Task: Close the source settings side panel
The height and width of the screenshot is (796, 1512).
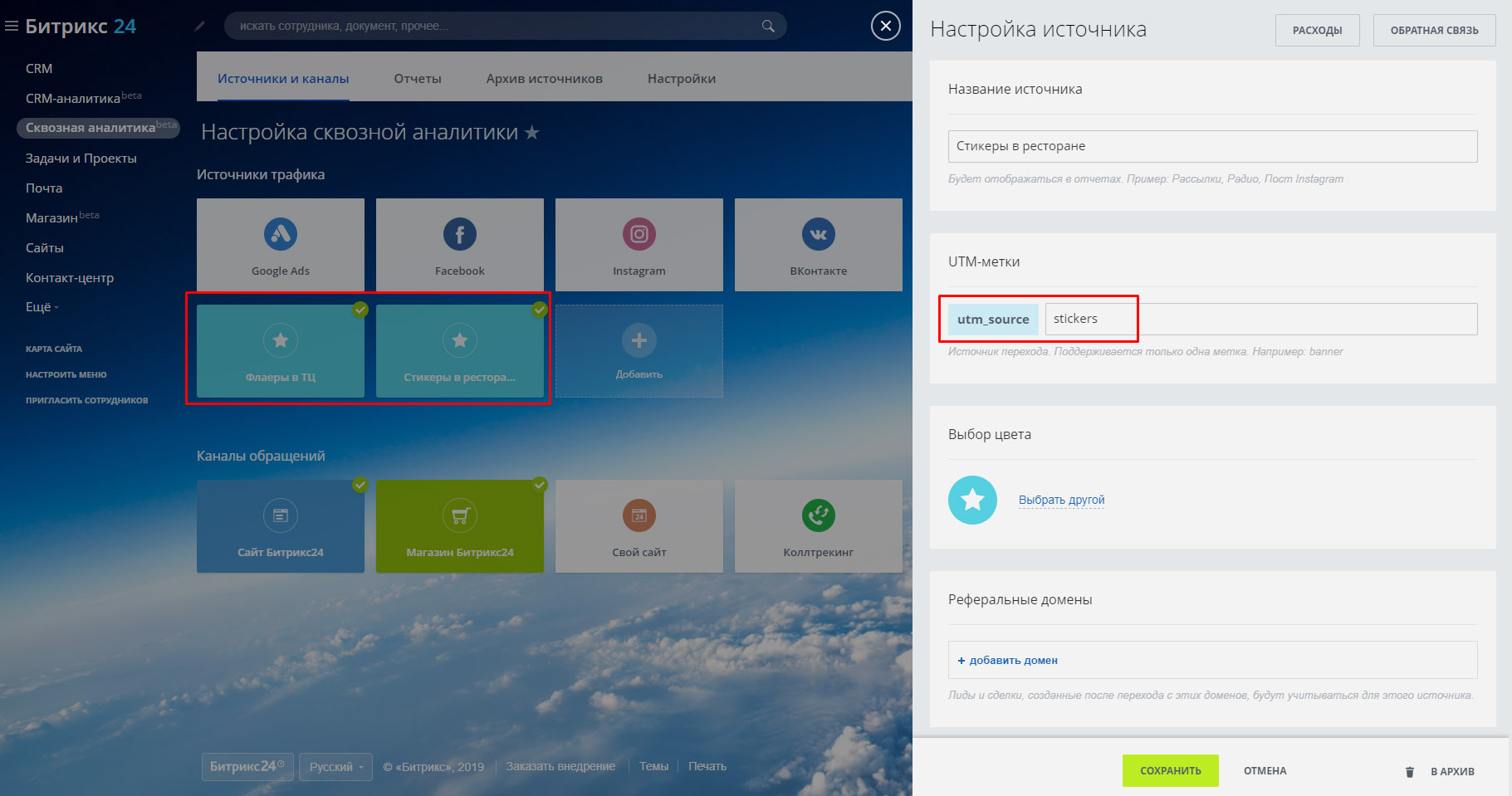Action: click(x=886, y=26)
